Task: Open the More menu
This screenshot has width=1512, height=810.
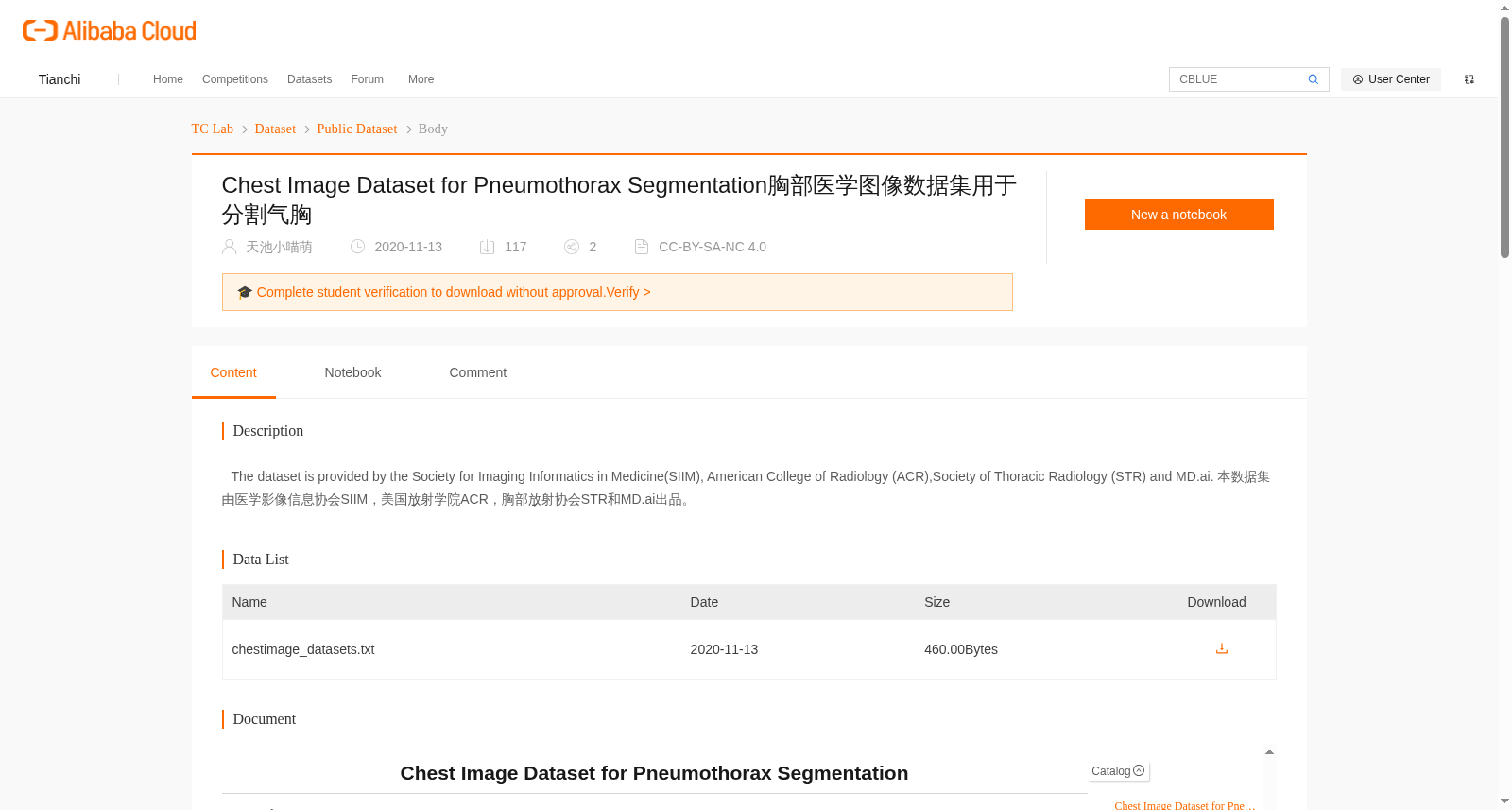Action: (421, 79)
